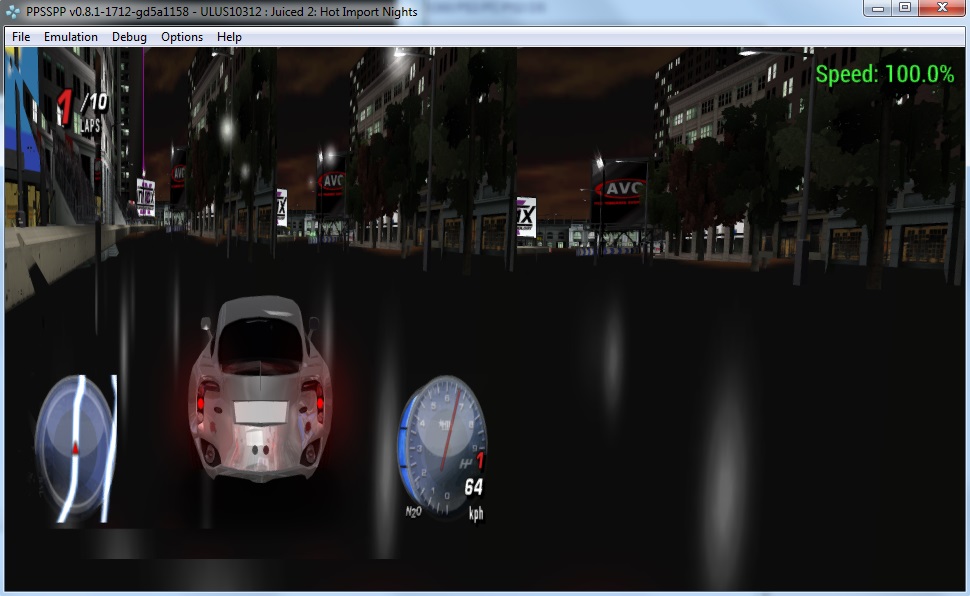Image resolution: width=970 pixels, height=596 pixels.
Task: Click the track minimap gauge
Action: pos(75,448)
